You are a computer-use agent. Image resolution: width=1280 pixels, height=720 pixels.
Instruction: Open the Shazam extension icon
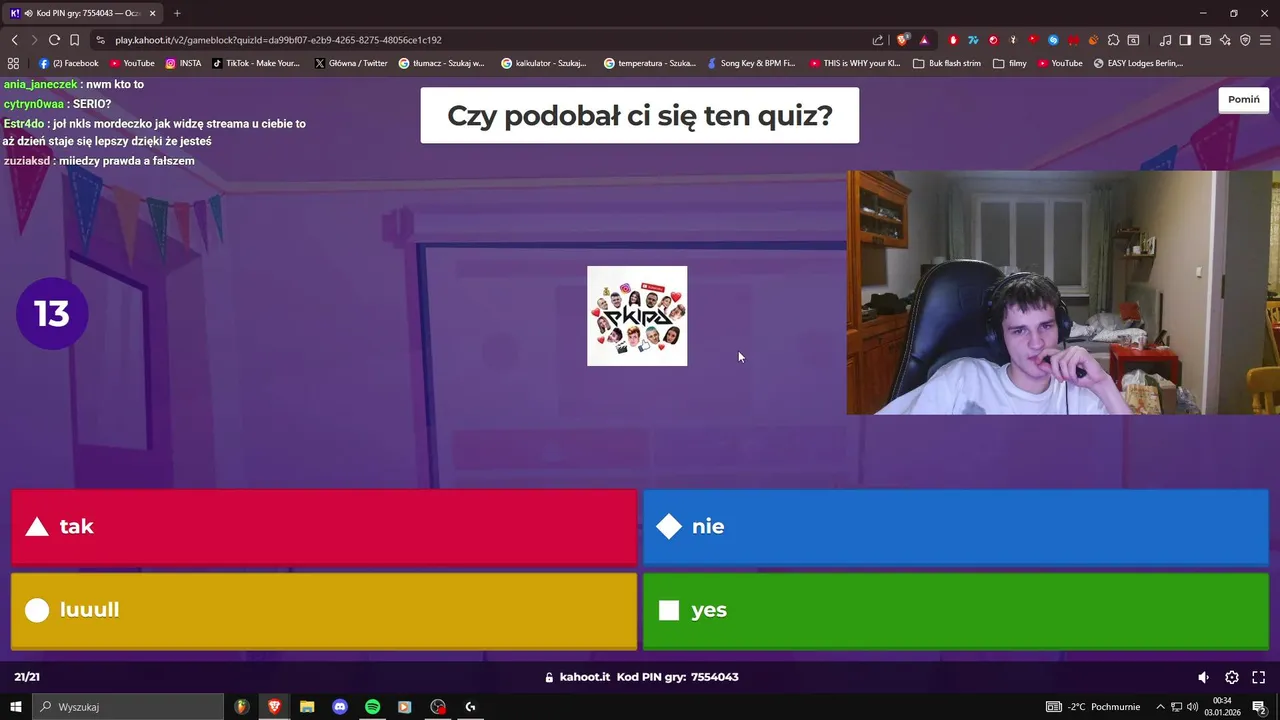click(x=1053, y=40)
